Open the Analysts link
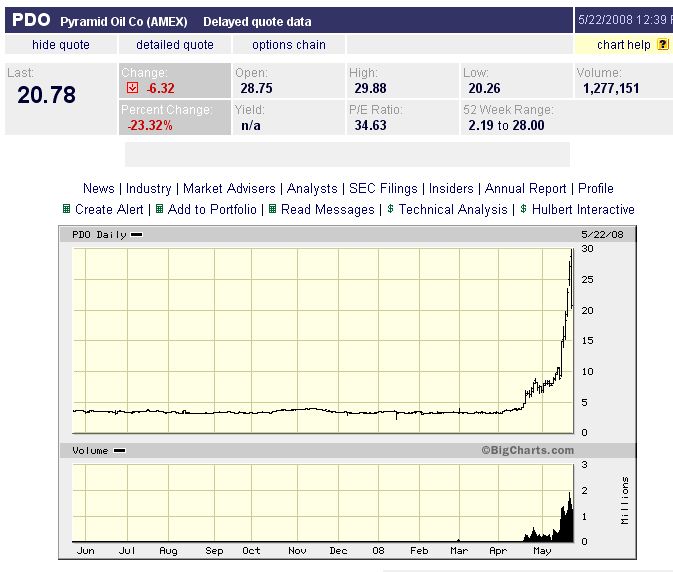 (312, 188)
